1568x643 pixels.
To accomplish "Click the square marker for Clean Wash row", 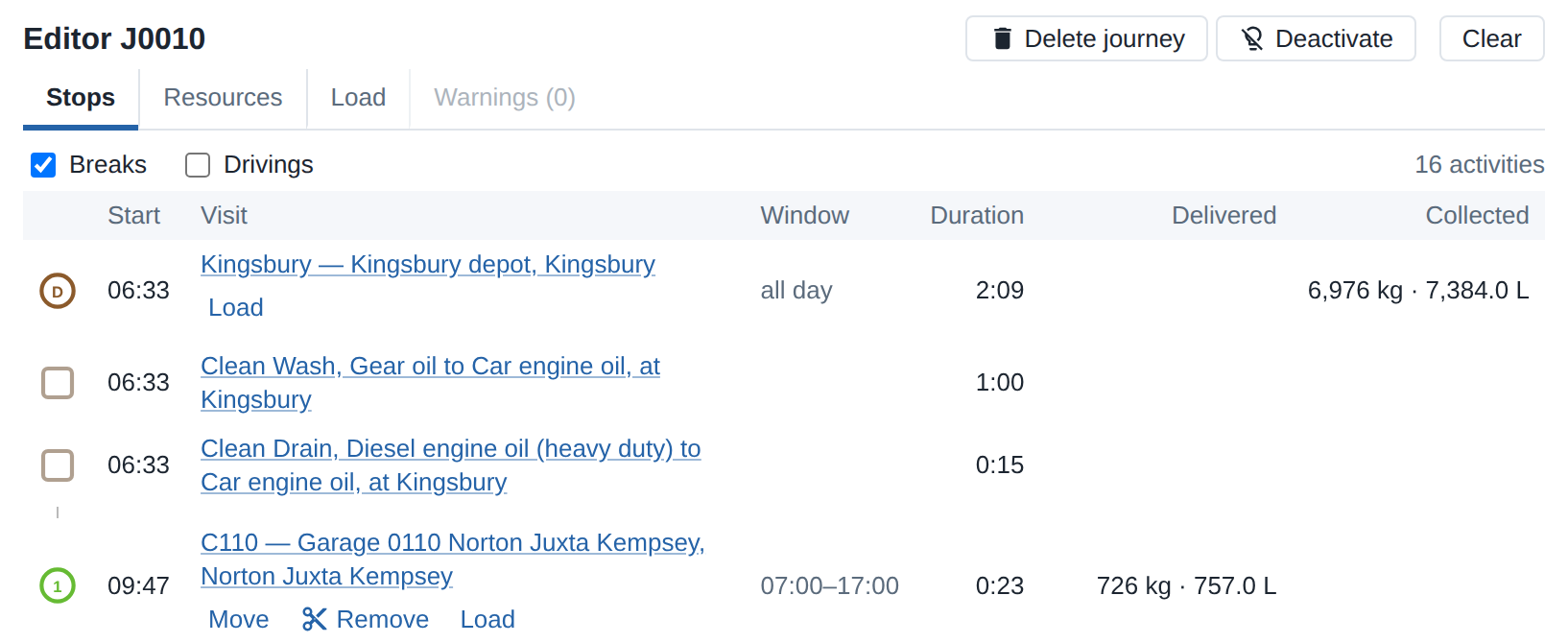I will point(58,383).
